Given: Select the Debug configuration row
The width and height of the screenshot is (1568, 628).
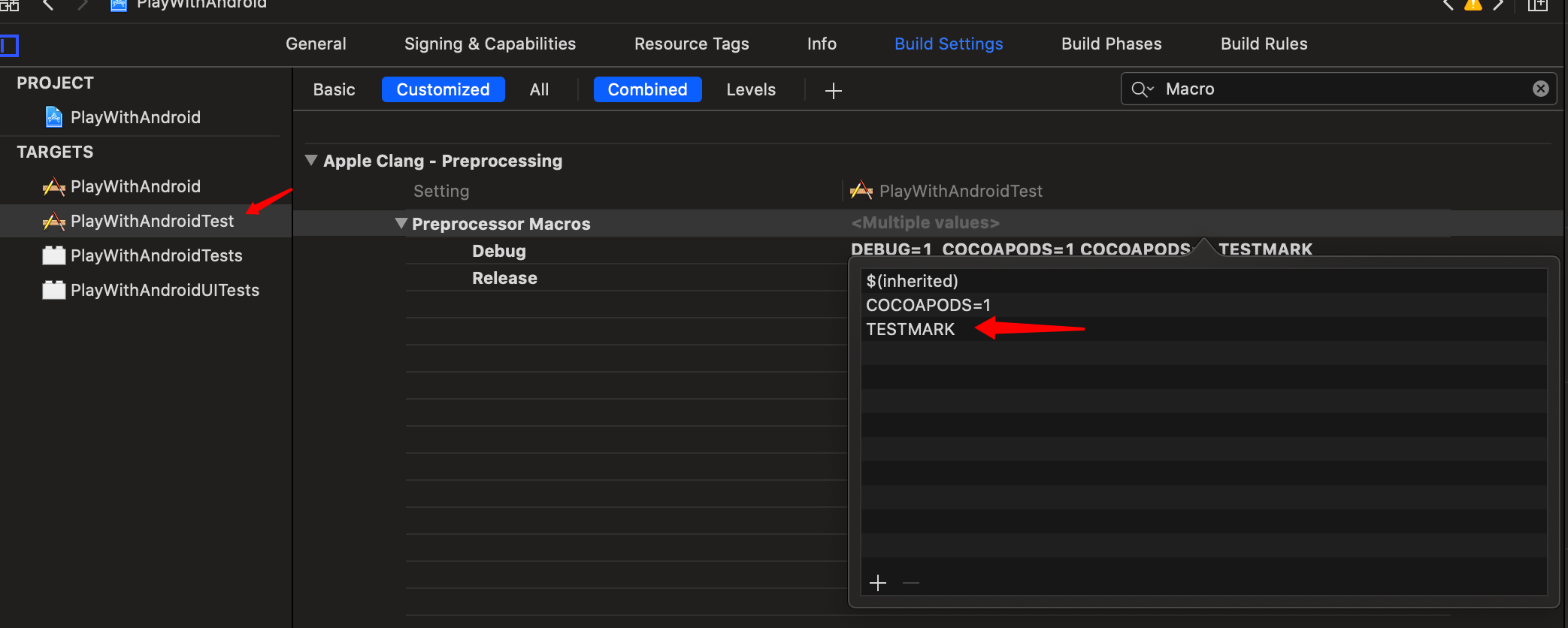Looking at the screenshot, I should point(498,251).
